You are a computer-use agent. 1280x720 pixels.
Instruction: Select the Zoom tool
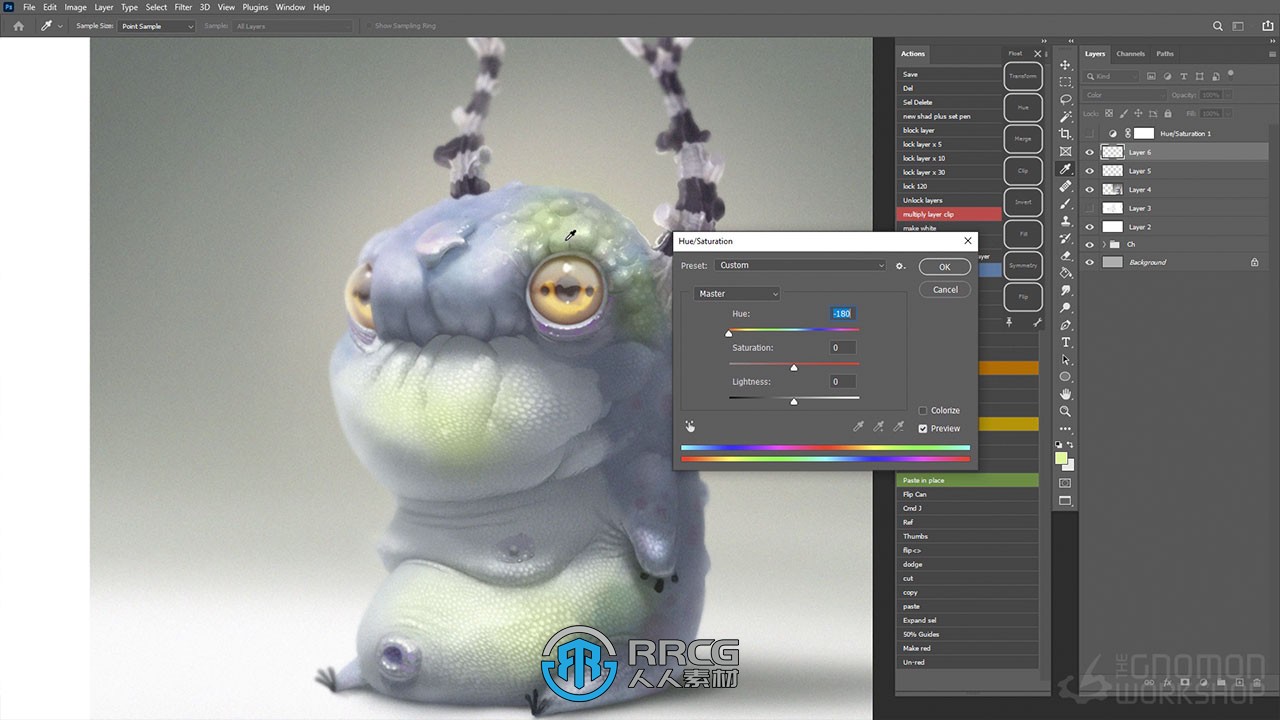(x=1065, y=411)
